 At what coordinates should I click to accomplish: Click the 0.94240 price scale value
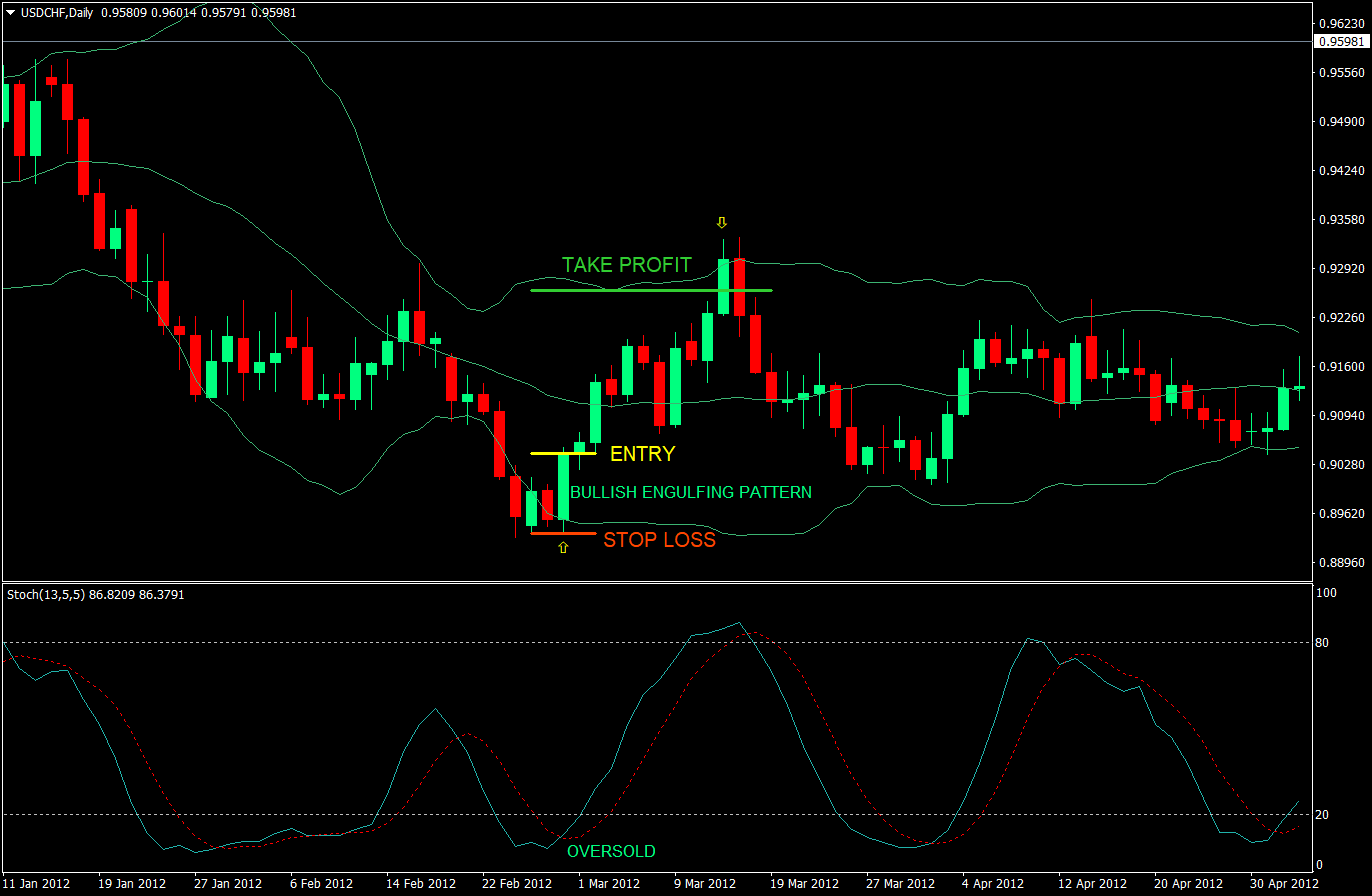coord(1342,171)
